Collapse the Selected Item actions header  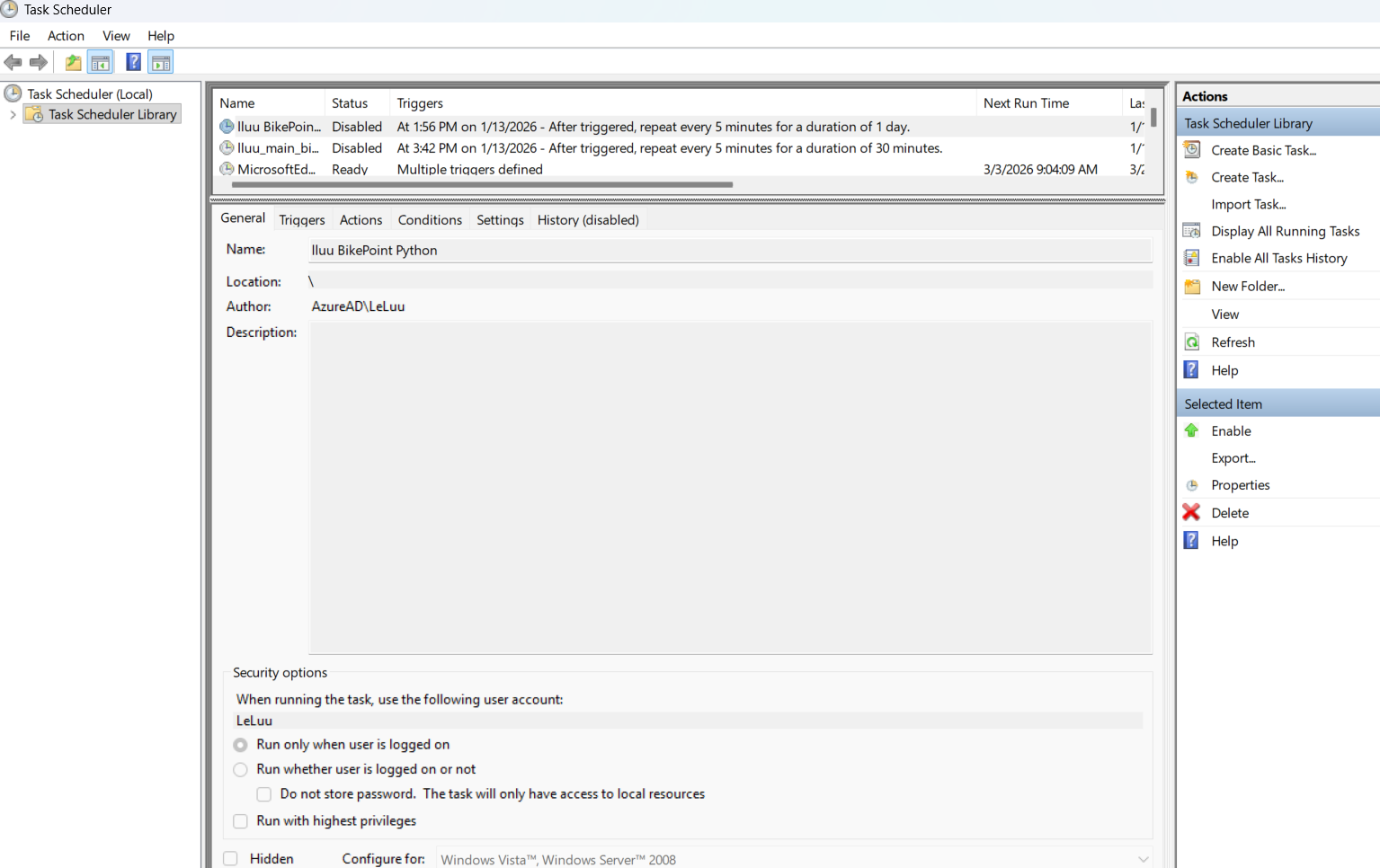point(1278,404)
